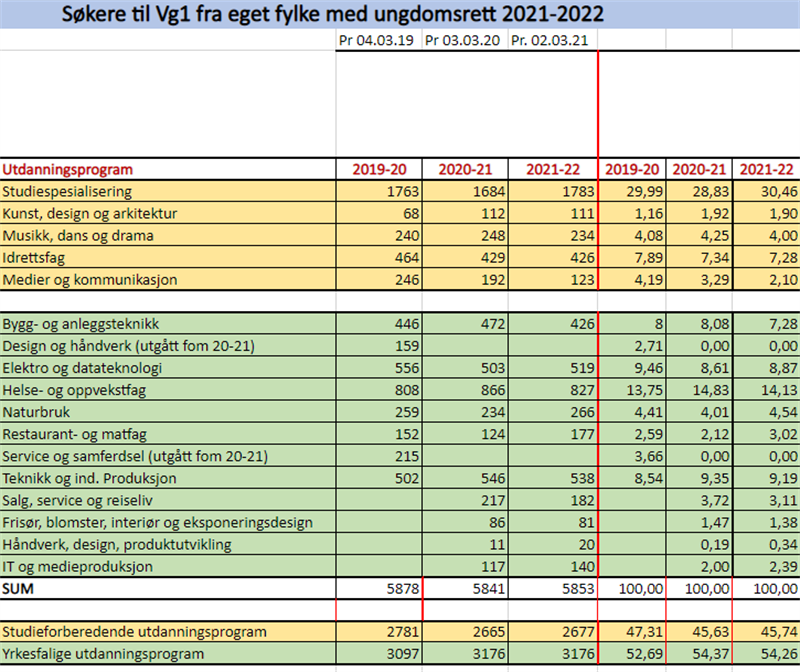This screenshot has width=800, height=672.
Task: Click the 'Pr 04.03.19' date cell
Action: pyautogui.click(x=379, y=41)
